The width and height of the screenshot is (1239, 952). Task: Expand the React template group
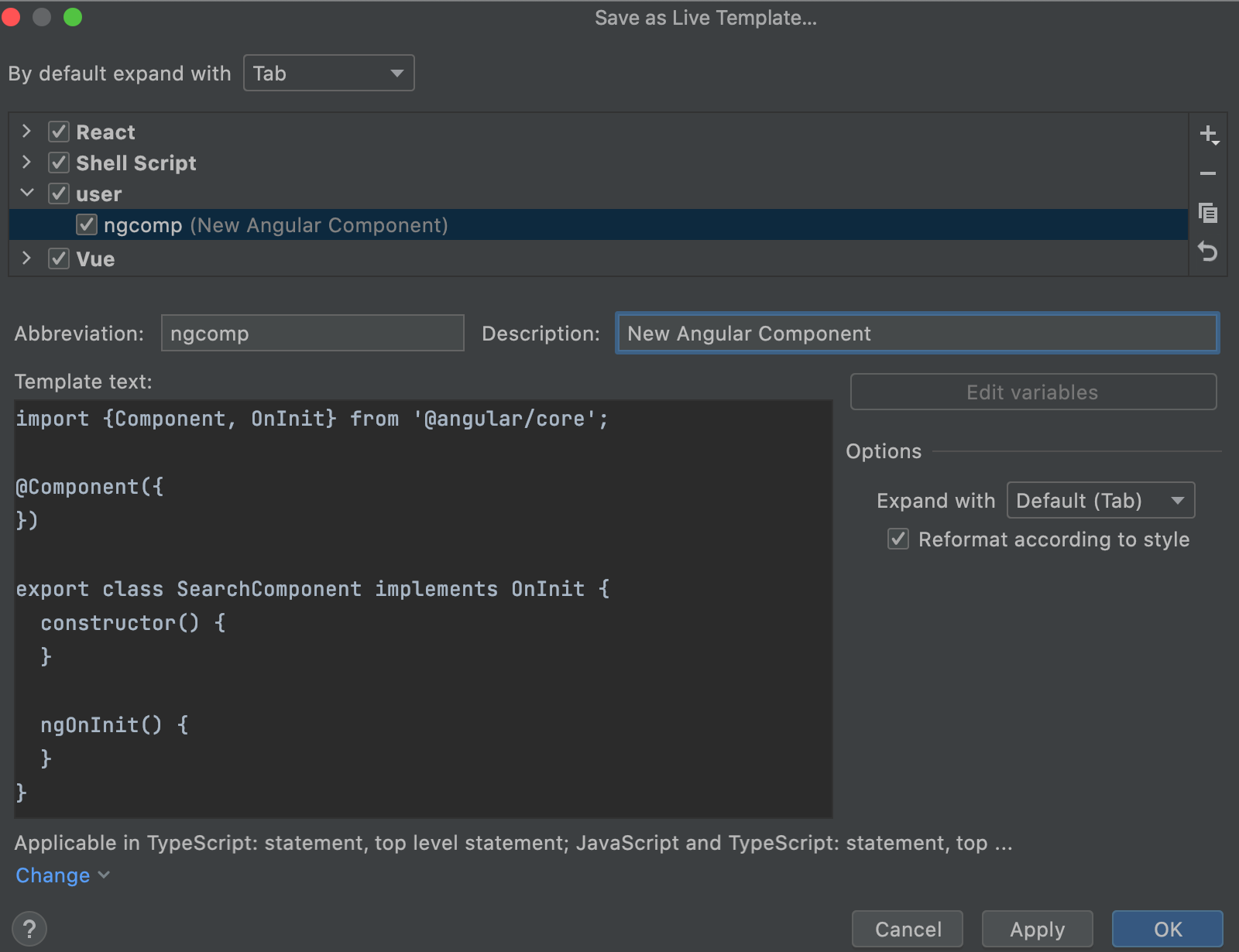coord(26,132)
